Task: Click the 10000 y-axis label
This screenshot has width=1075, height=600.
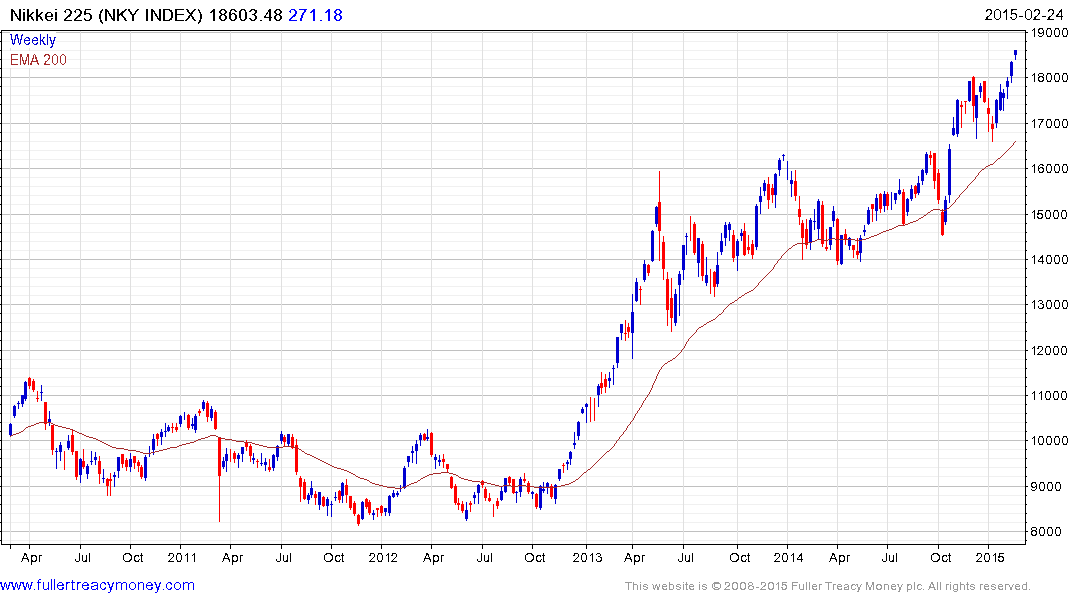Action: [x=1050, y=441]
